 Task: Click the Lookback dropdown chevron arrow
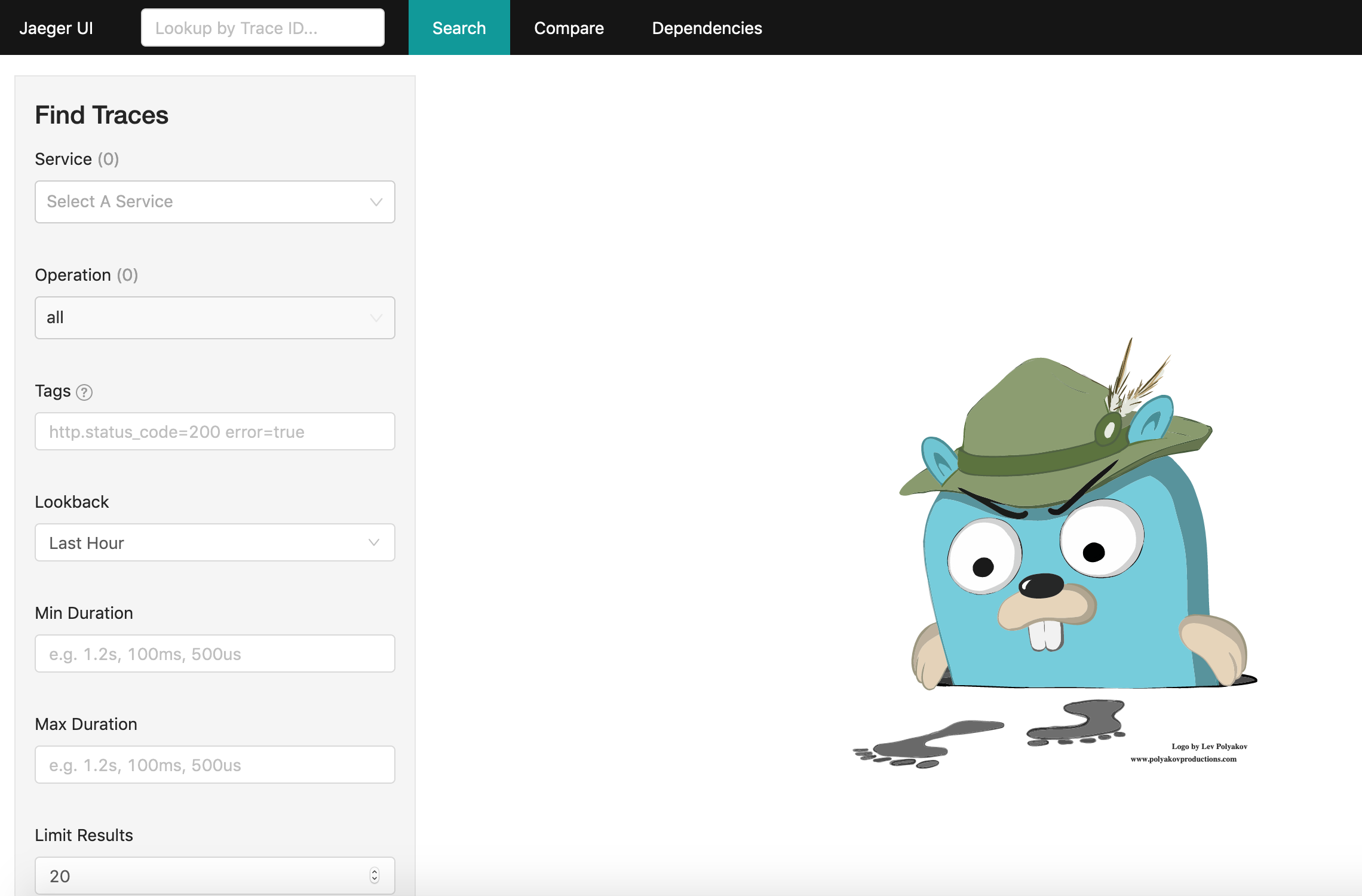click(374, 542)
